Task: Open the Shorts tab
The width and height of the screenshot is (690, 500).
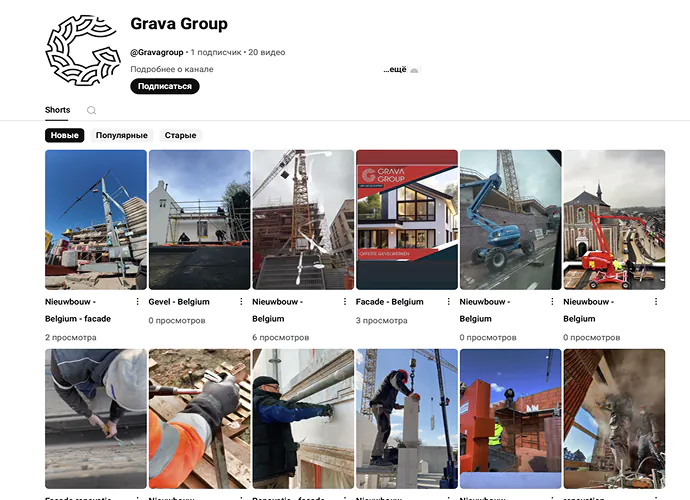Action: pos(57,110)
